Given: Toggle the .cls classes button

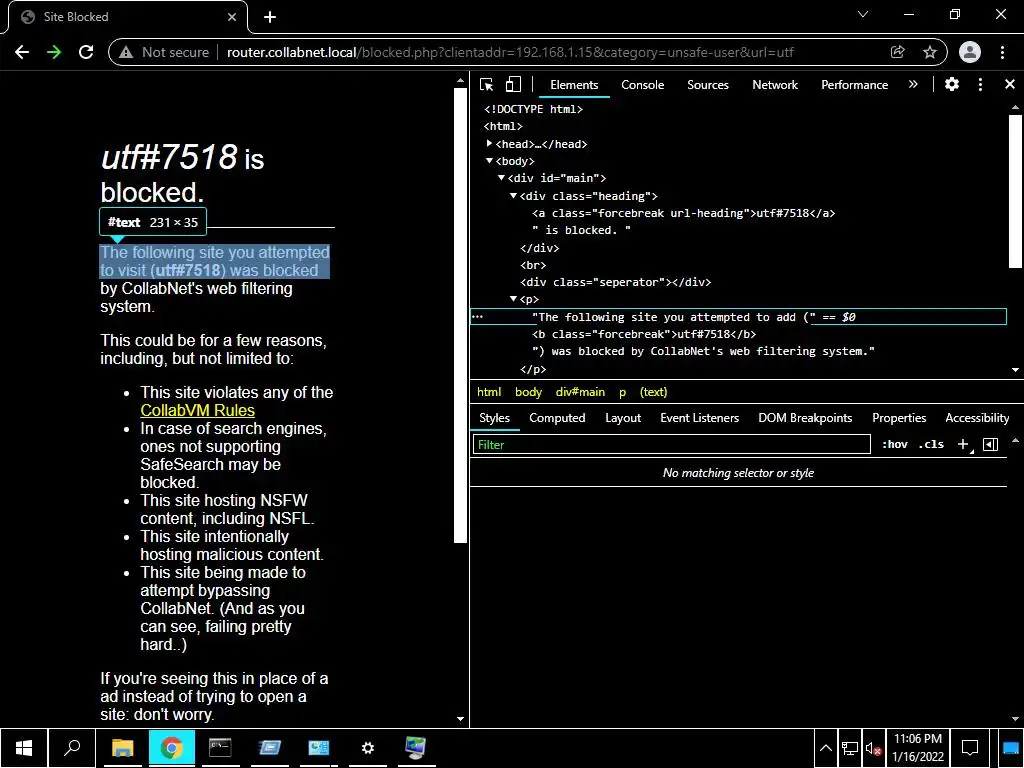Looking at the screenshot, I should [931, 445].
